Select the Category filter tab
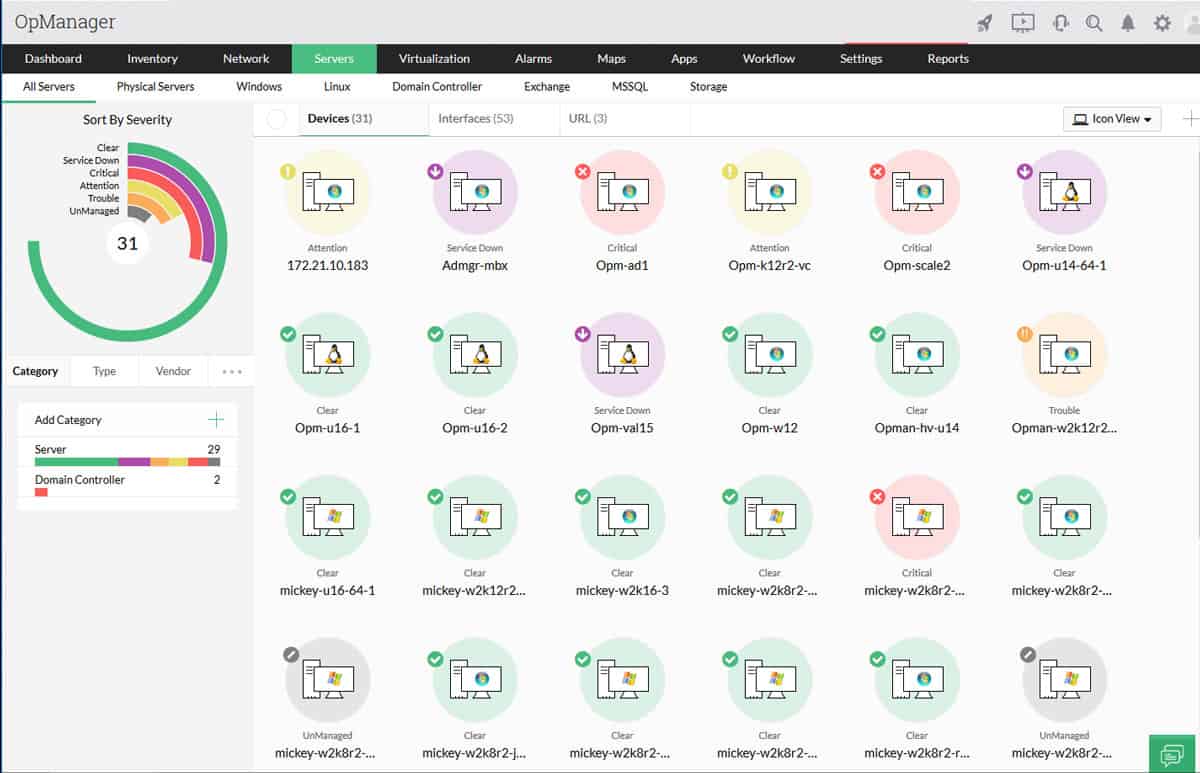Viewport: 1200px width, 773px height. 35,371
